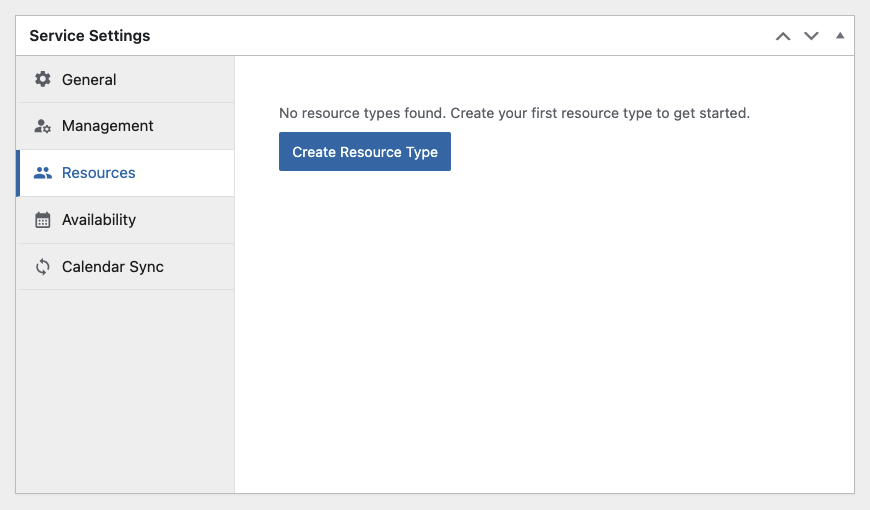Click the user-gear icon beside Management
This screenshot has width=870, height=510.
[x=43, y=126]
